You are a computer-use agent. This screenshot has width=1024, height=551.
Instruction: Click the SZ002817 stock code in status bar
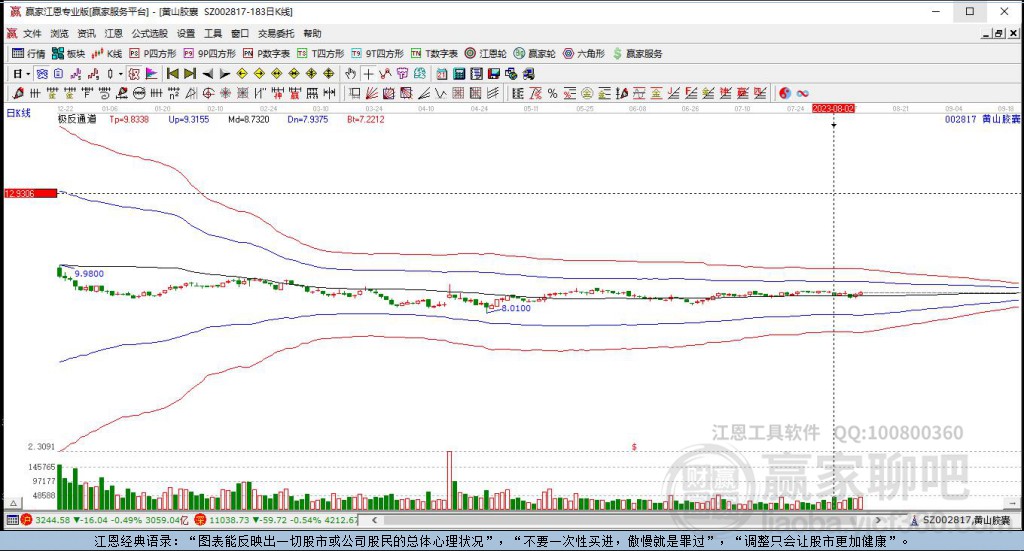[x=946, y=520]
